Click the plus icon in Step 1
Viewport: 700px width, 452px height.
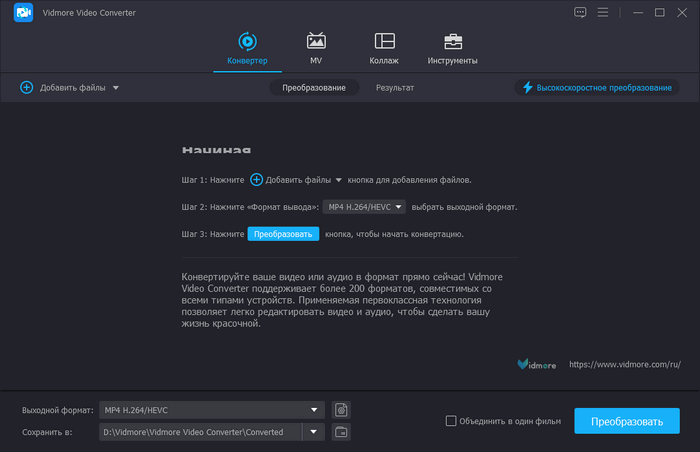[256, 180]
